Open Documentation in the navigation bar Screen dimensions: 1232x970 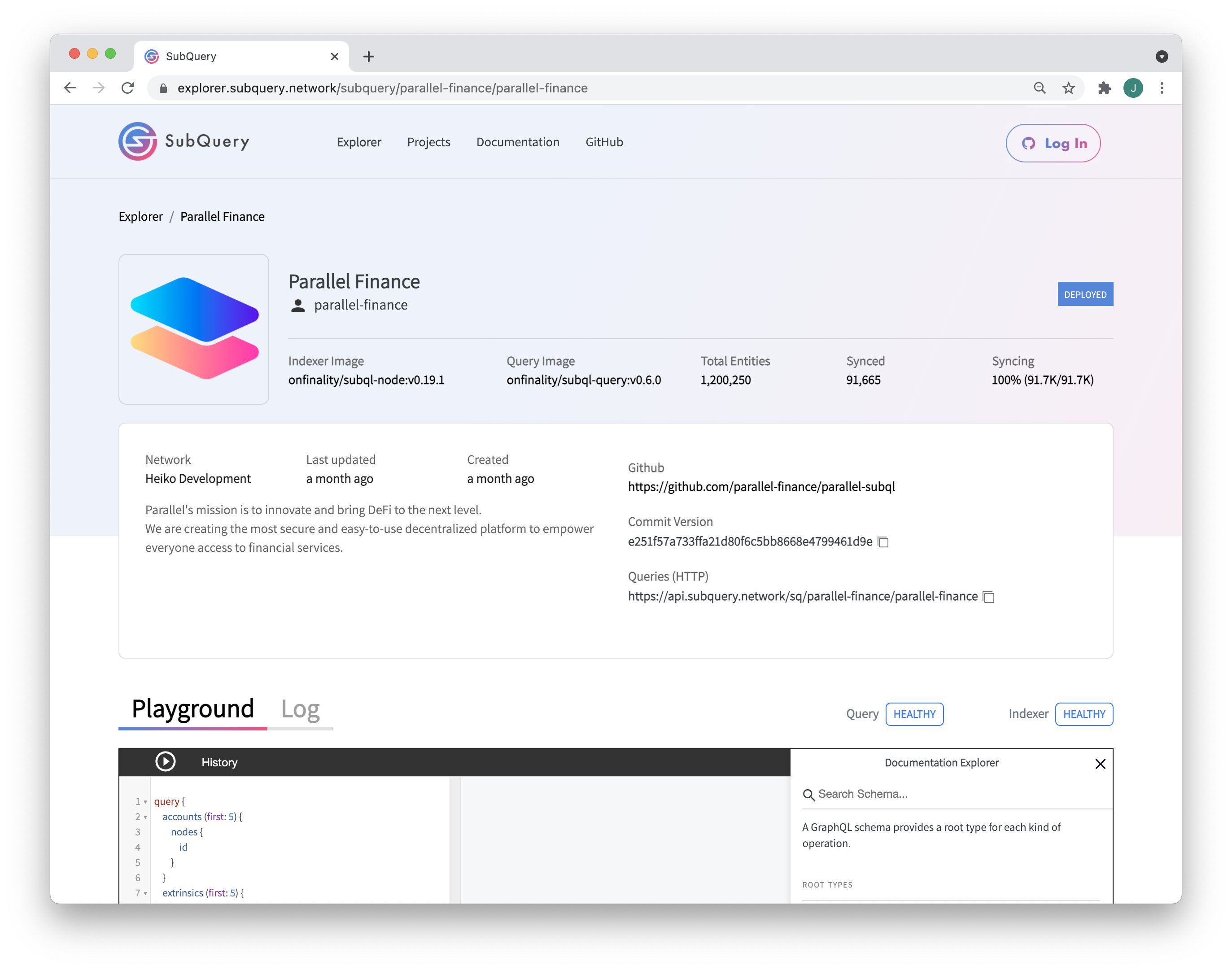pos(518,142)
